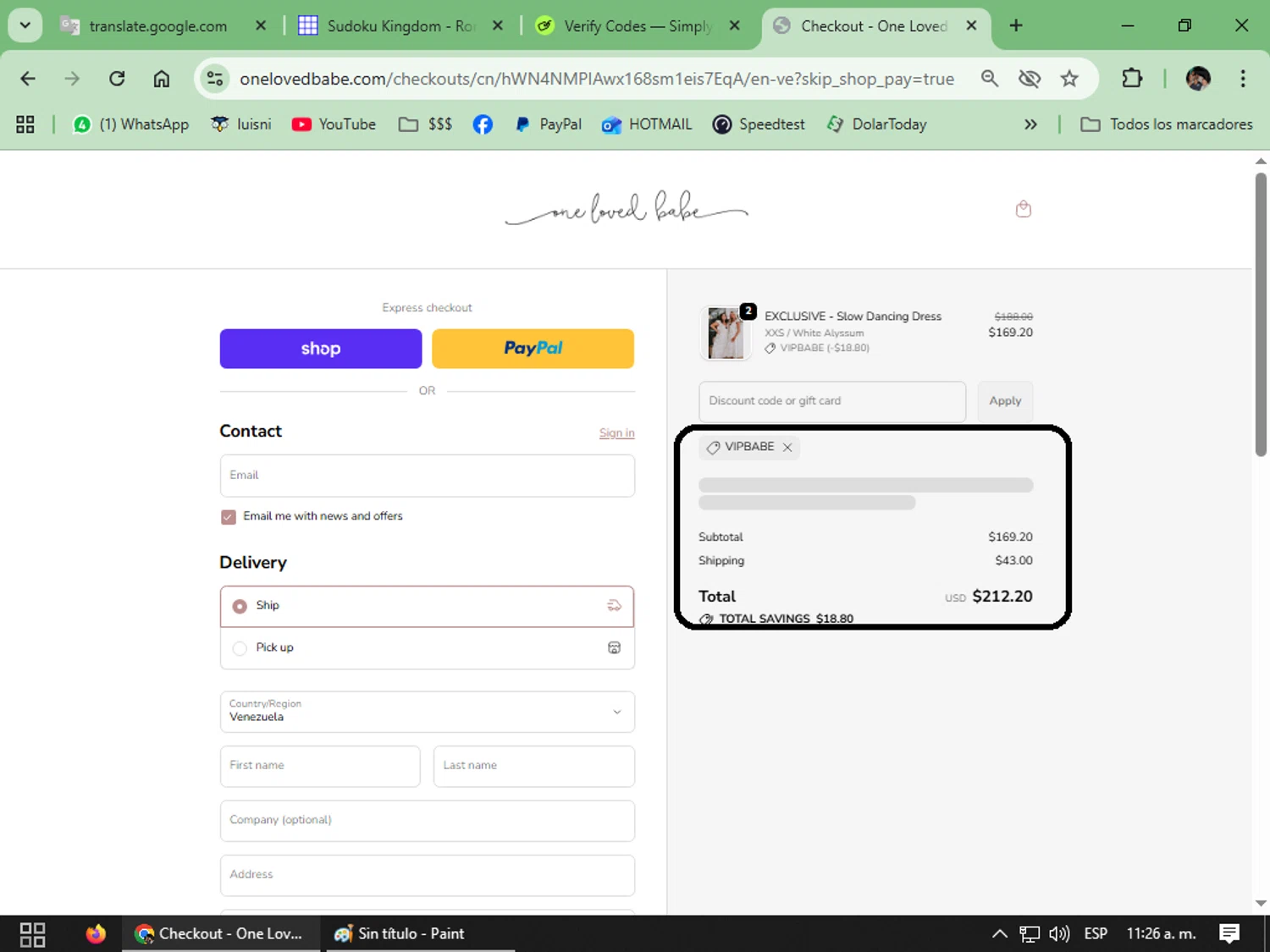Switch to the translate.google.com tab
This screenshot has width=1270, height=952.
[157, 26]
